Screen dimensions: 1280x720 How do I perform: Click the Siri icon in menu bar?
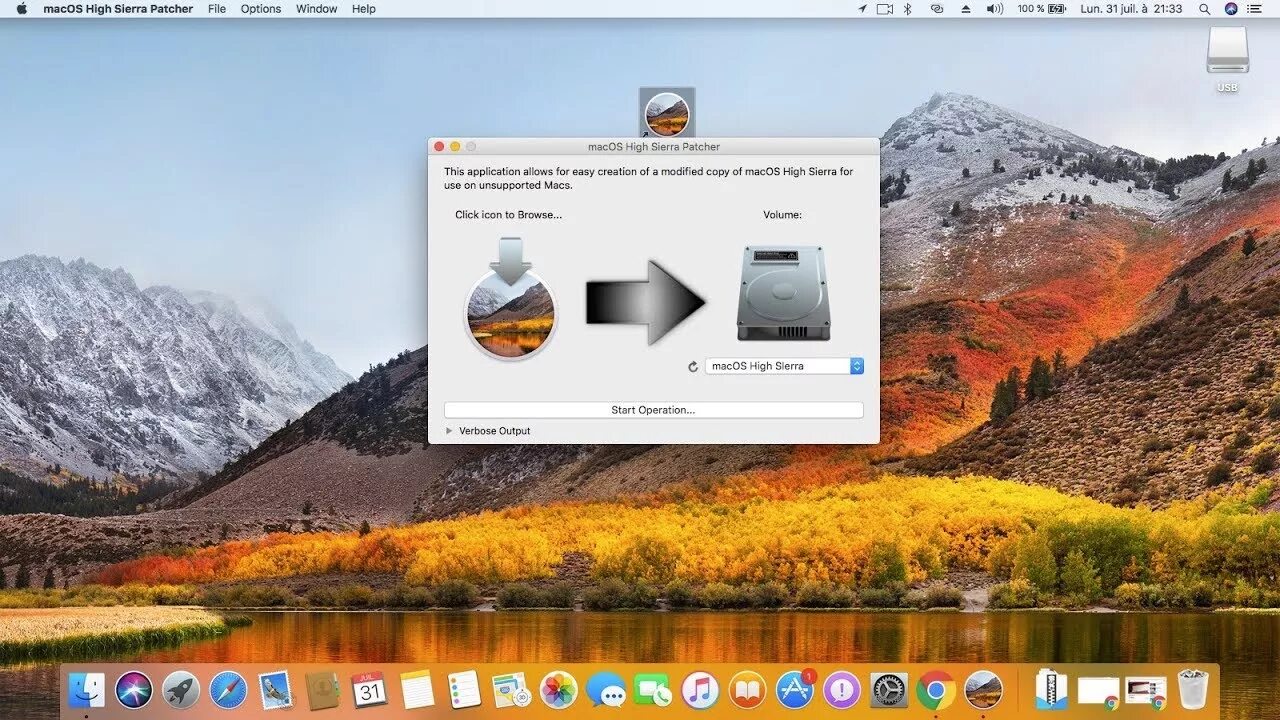pyautogui.click(x=1230, y=9)
